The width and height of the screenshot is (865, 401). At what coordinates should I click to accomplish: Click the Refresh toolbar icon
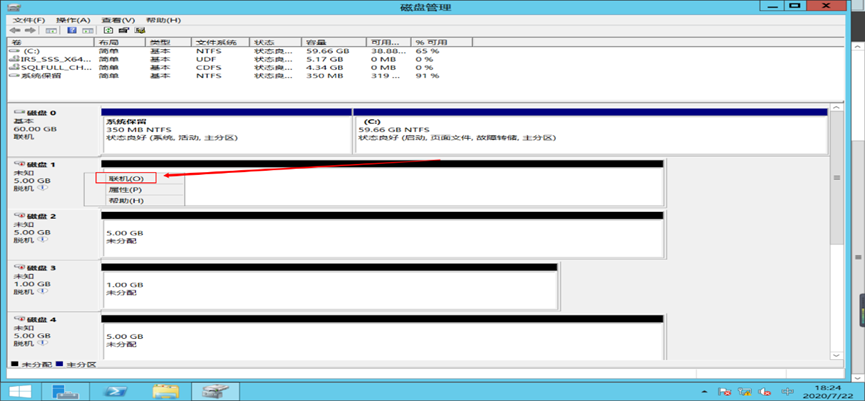pyautogui.click(x=109, y=30)
